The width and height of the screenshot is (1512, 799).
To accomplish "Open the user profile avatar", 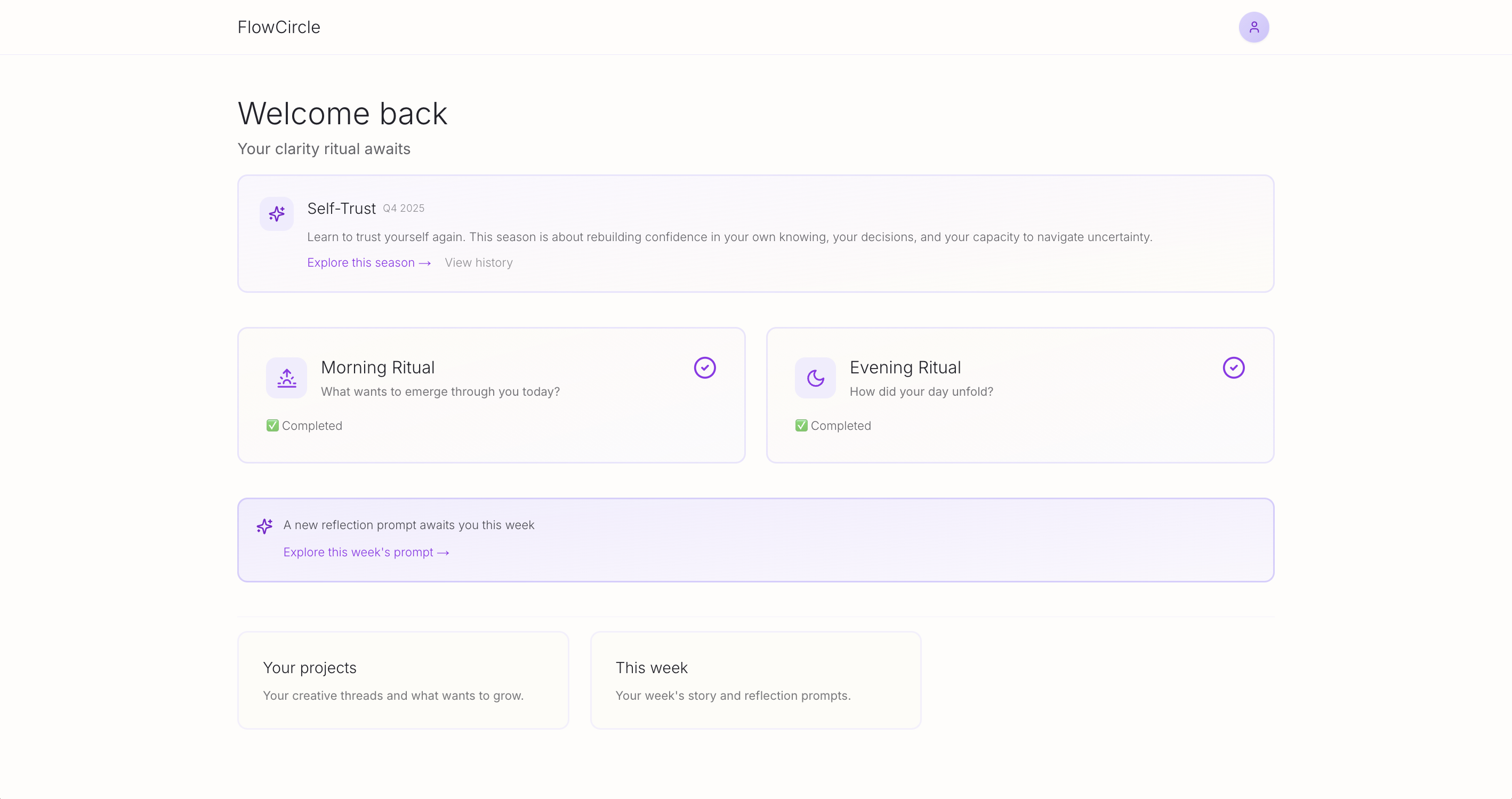I will (x=1254, y=27).
